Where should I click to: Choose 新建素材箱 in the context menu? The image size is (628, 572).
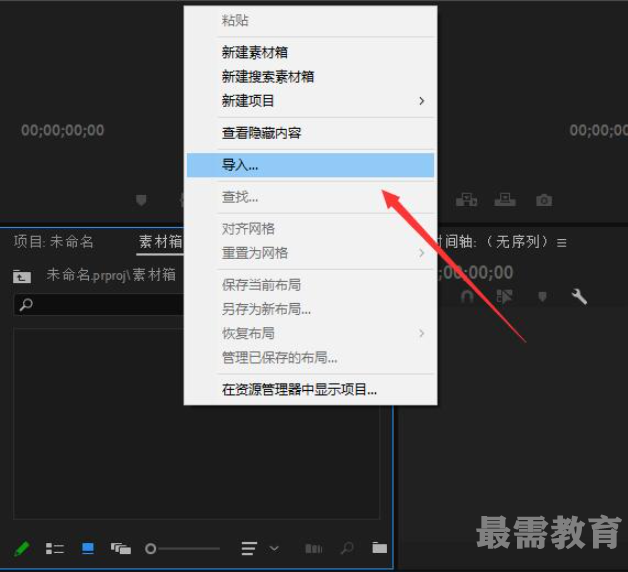(x=255, y=52)
